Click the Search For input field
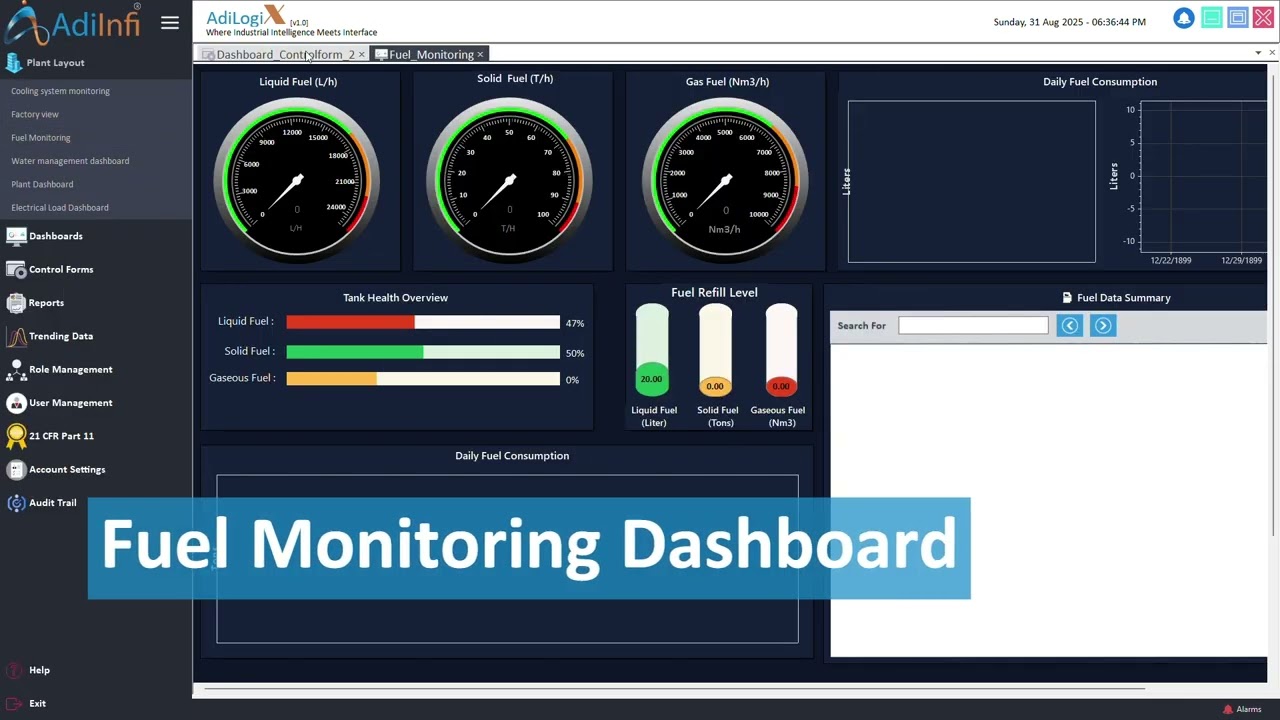Image resolution: width=1280 pixels, height=720 pixels. [973, 325]
